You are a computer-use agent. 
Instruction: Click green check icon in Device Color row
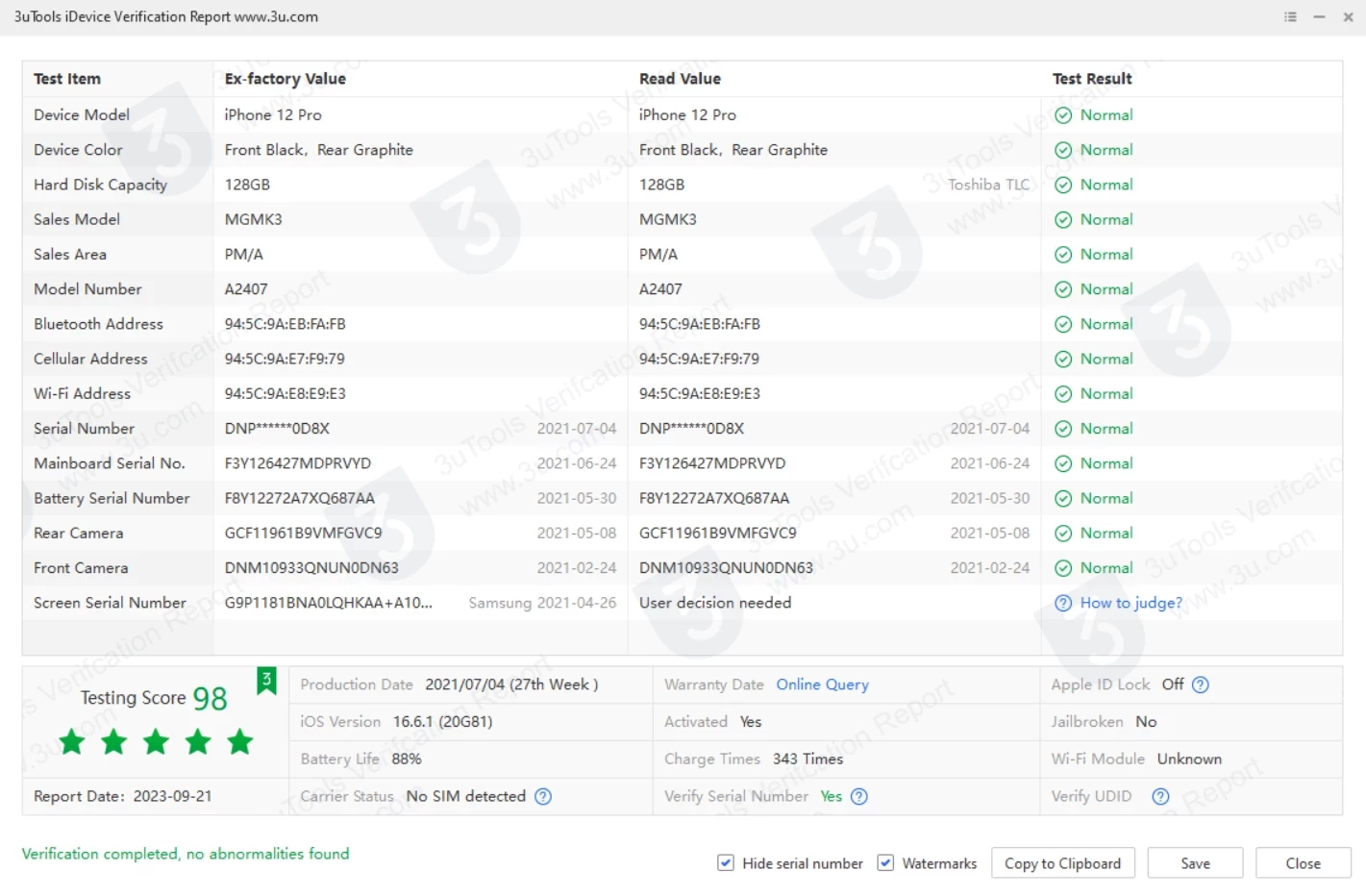[x=1063, y=150]
